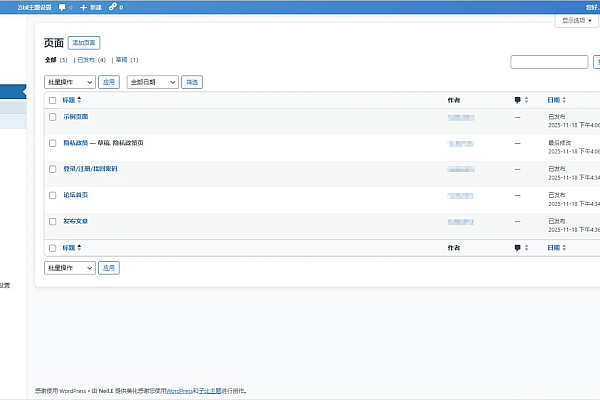Focus the search pages input field
Screen dimensions: 600x400
[x=549, y=62]
